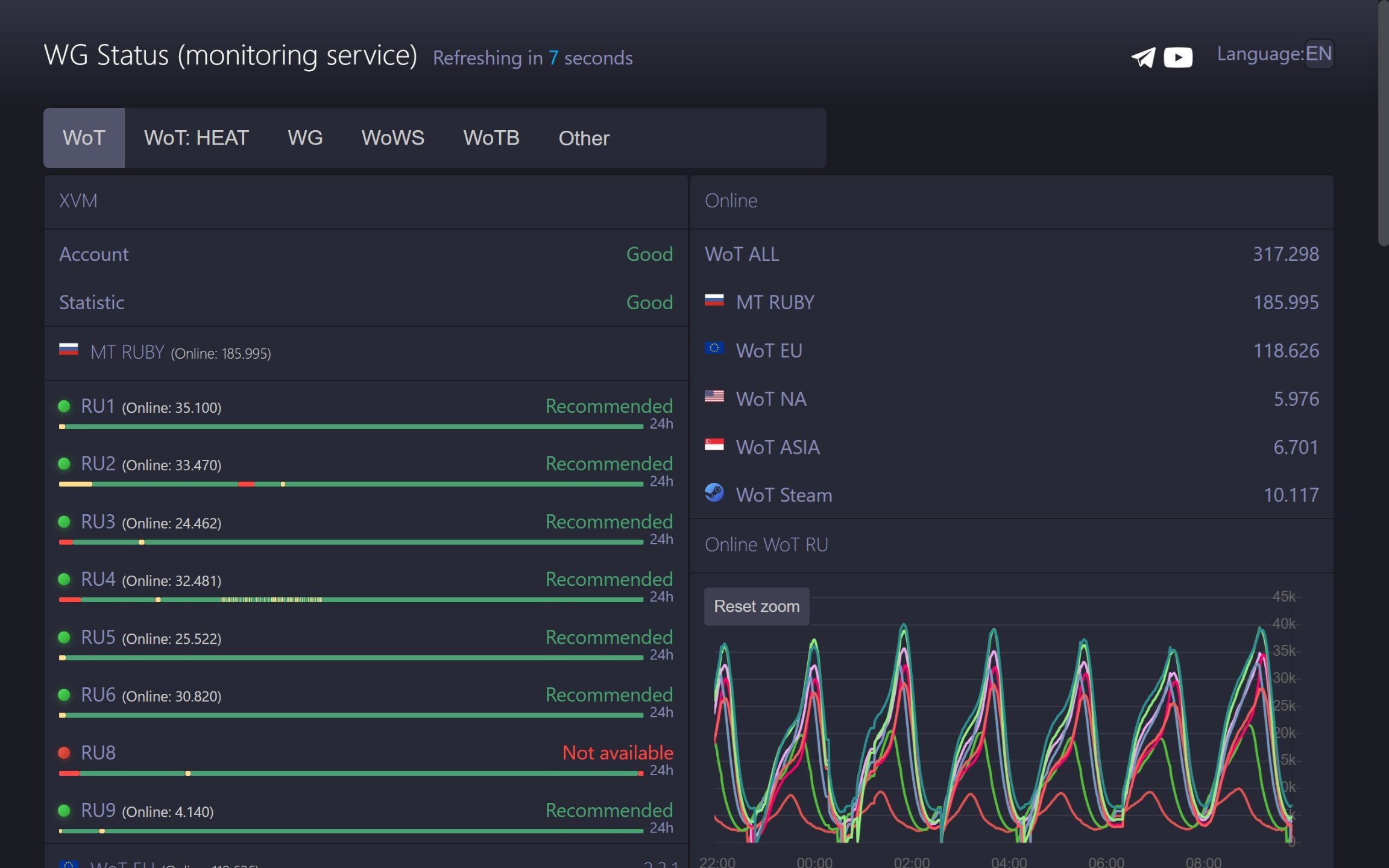
Task: Expand the XVM panel header
Action: click(366, 201)
